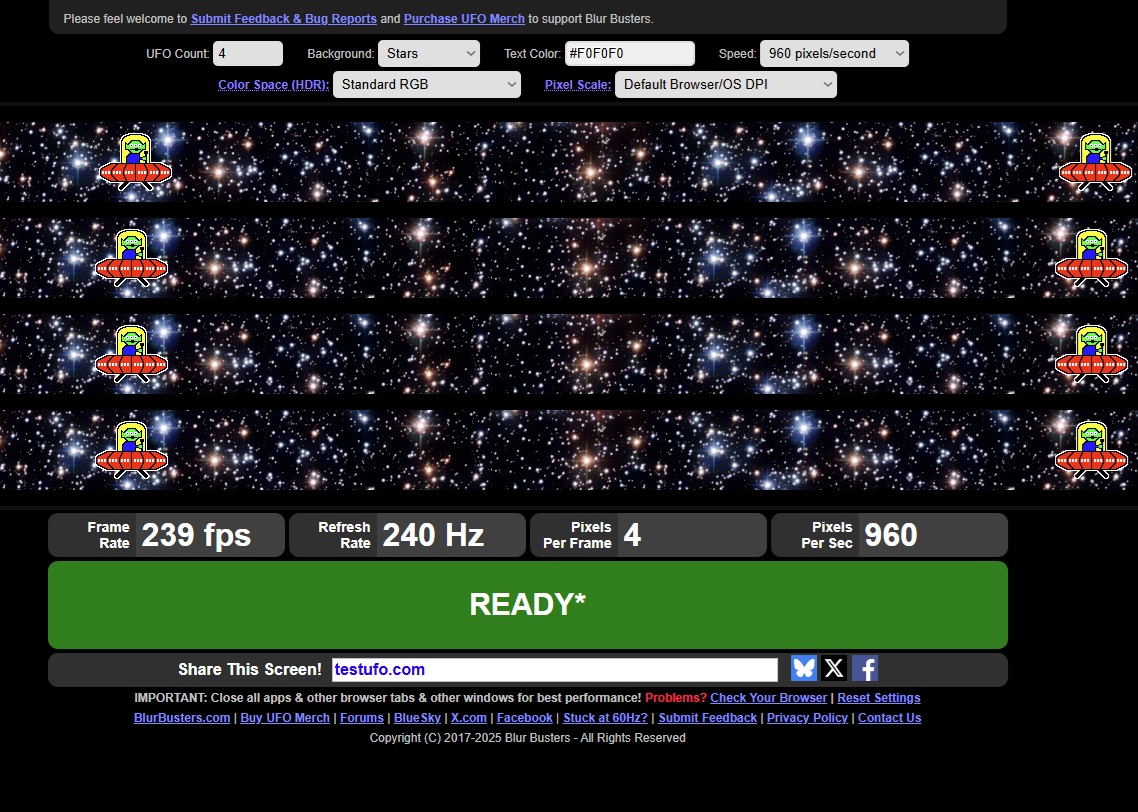This screenshot has height=812, width=1138.
Task: Click the 239 fps frame rate value
Action: (196, 536)
